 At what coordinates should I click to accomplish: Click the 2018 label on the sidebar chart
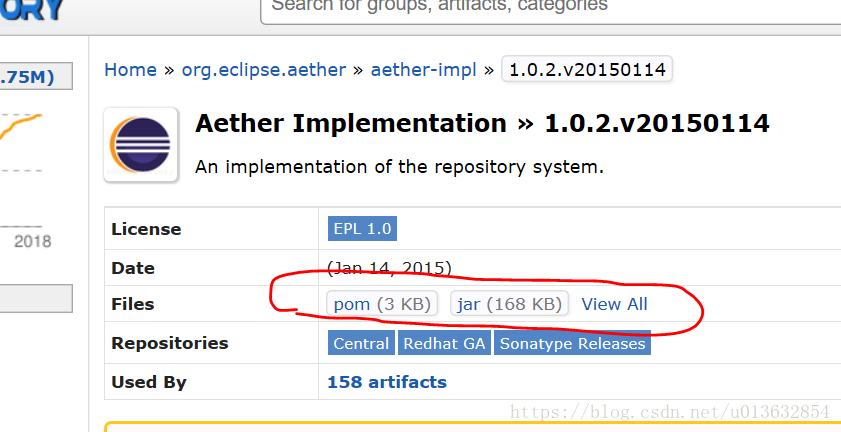32,241
